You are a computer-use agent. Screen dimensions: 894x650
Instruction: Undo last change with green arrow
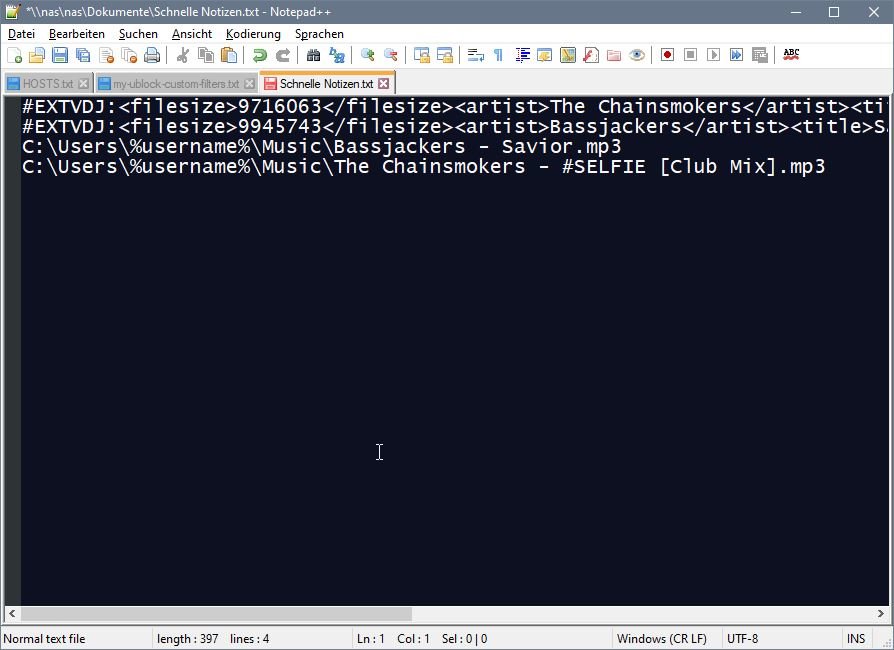pos(260,55)
